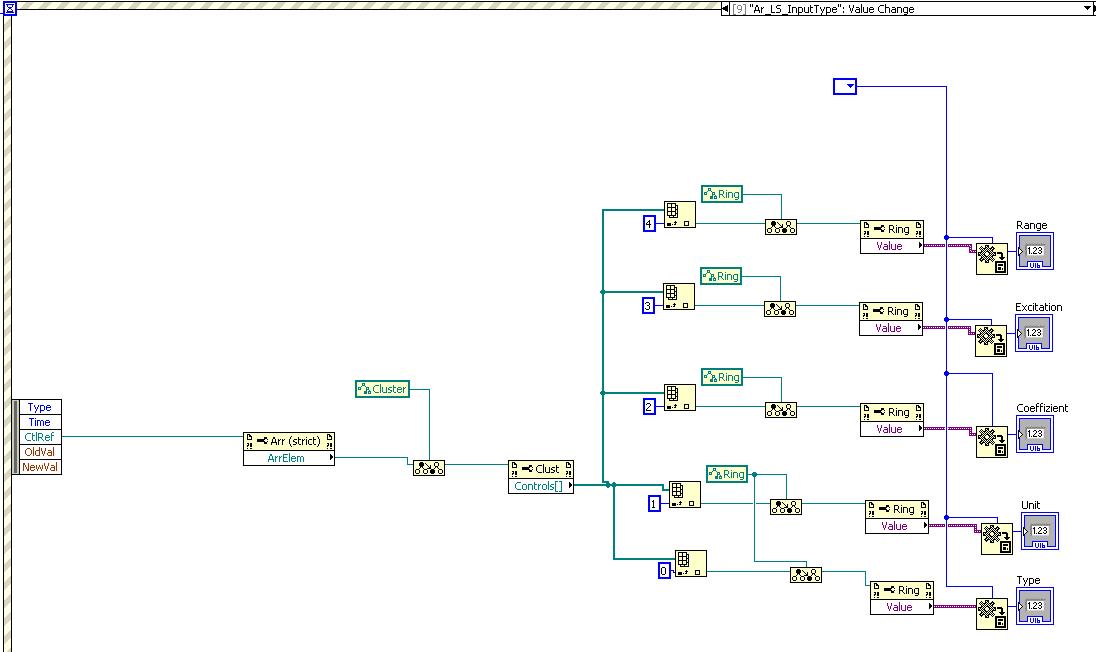Click the Variant To Data node for Coeffizient
This screenshot has width=1096, height=652.
point(992,442)
